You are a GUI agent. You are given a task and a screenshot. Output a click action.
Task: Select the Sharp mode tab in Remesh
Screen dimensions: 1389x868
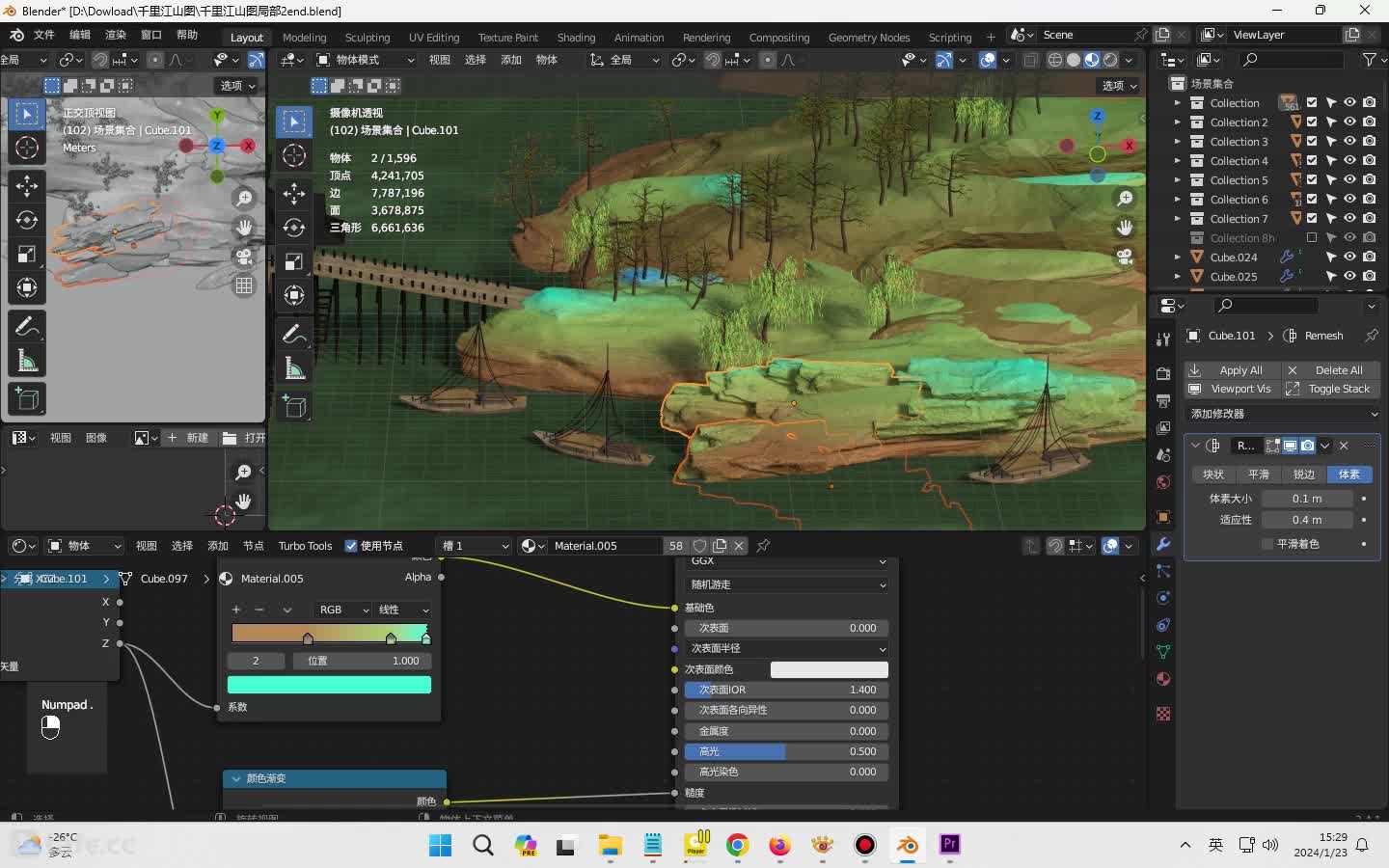tap(1303, 475)
